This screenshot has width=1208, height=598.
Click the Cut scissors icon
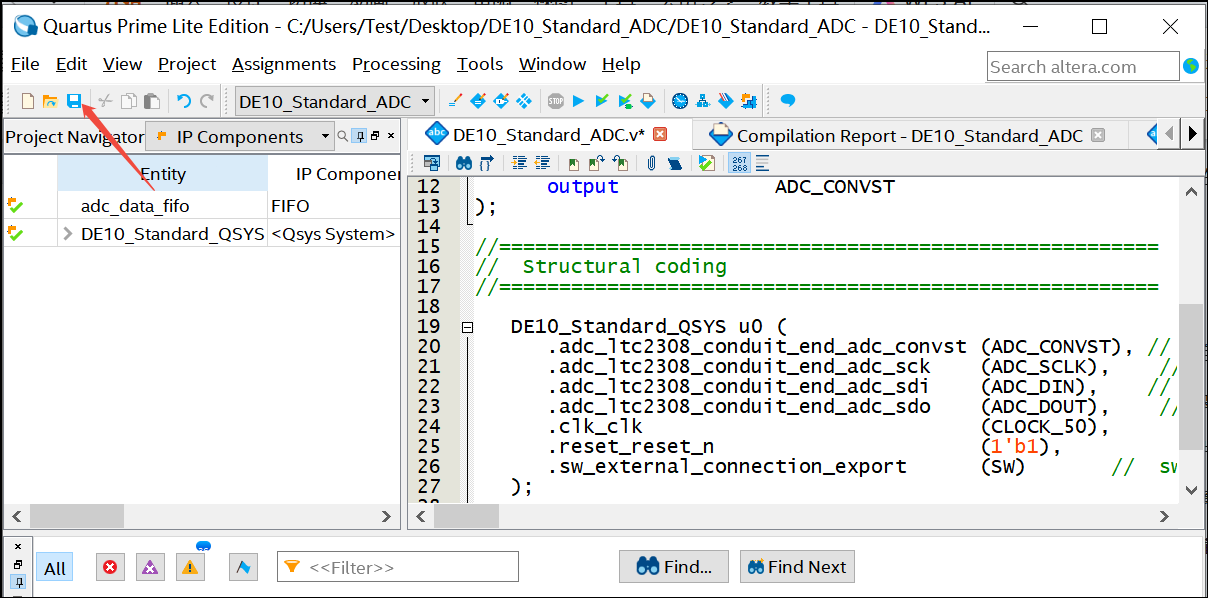click(x=105, y=101)
